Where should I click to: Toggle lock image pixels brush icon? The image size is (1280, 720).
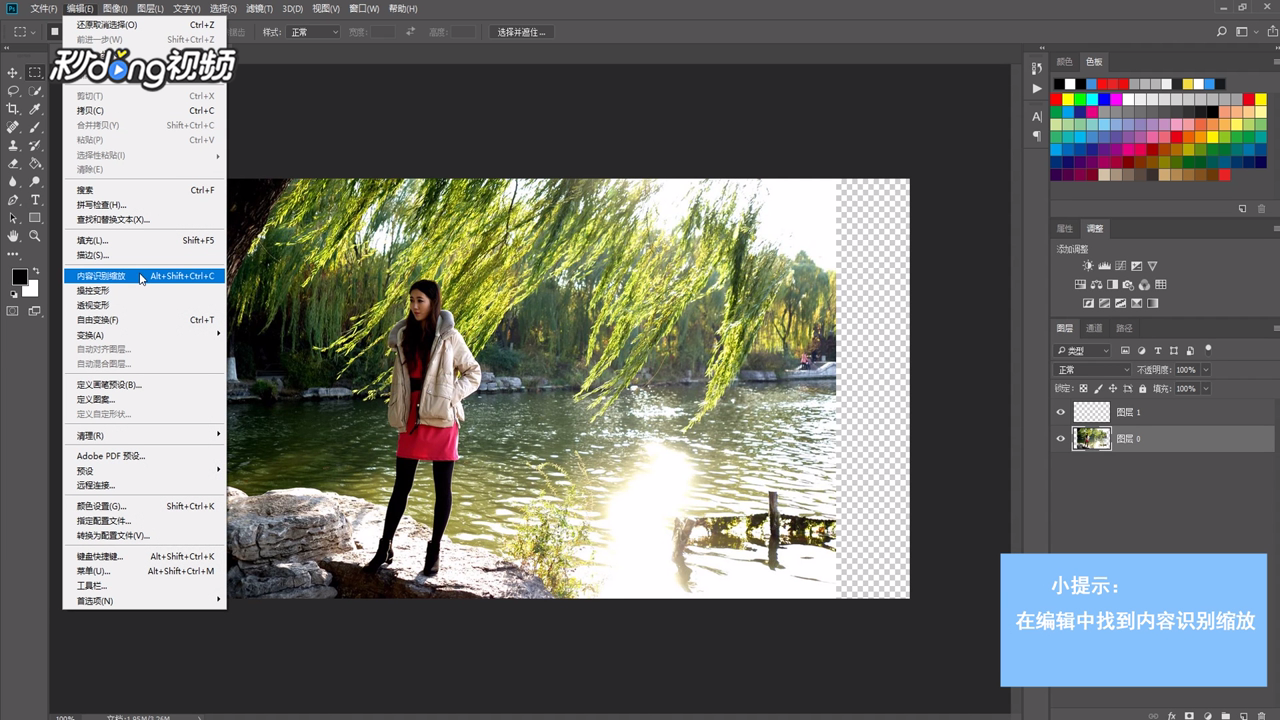(x=1098, y=388)
